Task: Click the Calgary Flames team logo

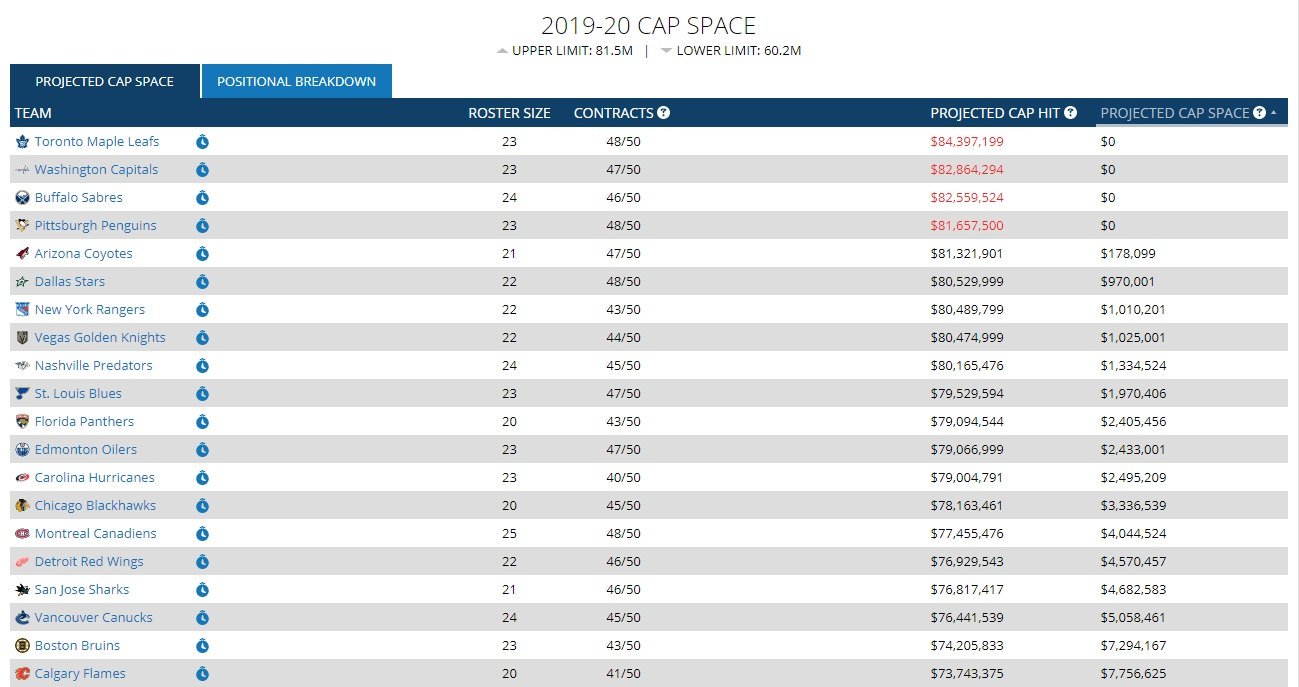Action: click(23, 674)
